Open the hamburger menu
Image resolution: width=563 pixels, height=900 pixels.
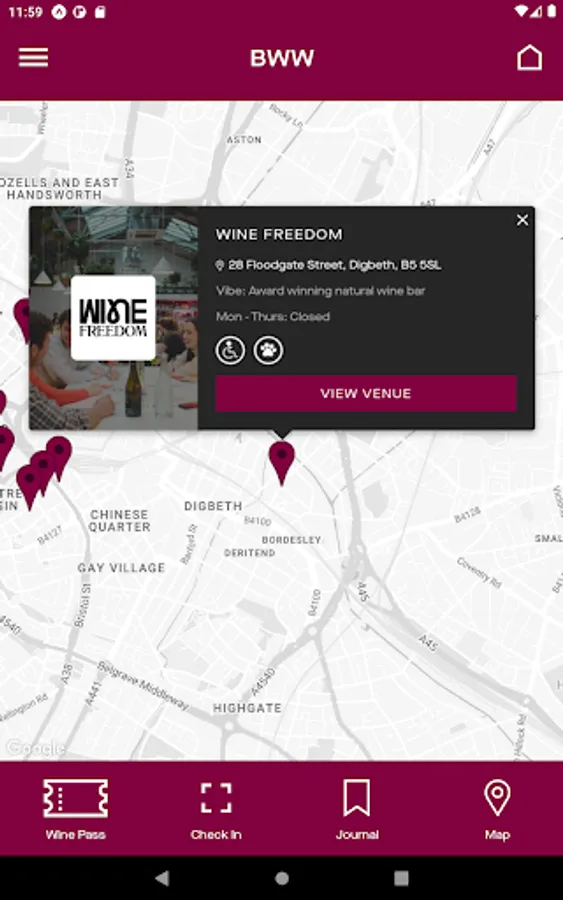(33, 57)
